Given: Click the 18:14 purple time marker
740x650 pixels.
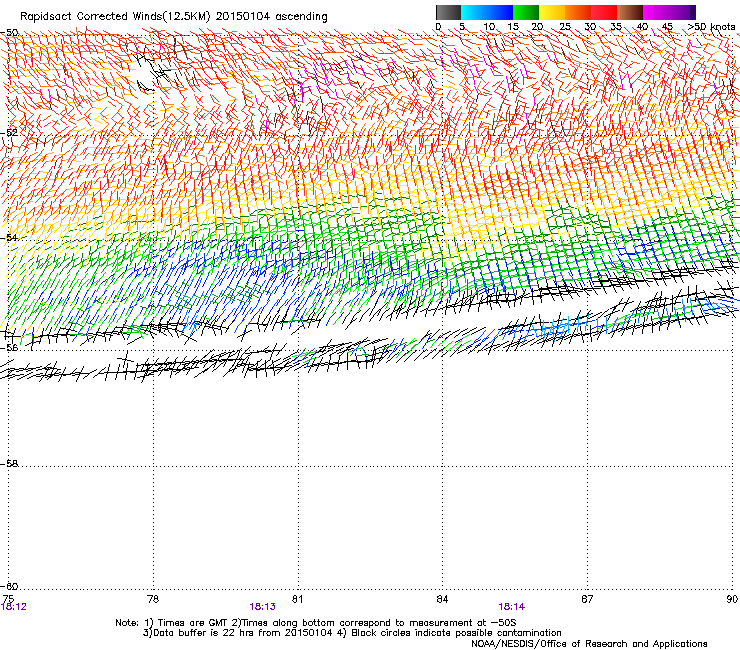Looking at the screenshot, I should [512, 607].
